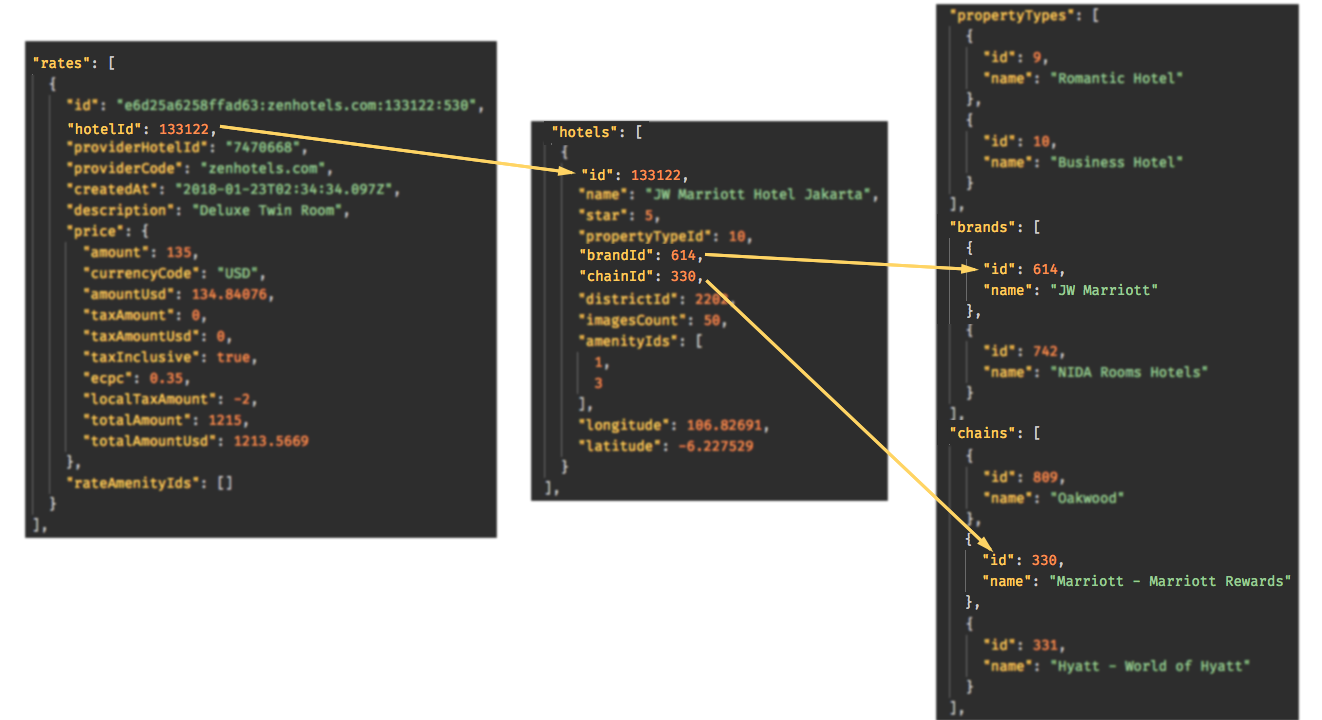Click the "rateAmenityIds" key
The image size is (1322, 720).
[130, 483]
